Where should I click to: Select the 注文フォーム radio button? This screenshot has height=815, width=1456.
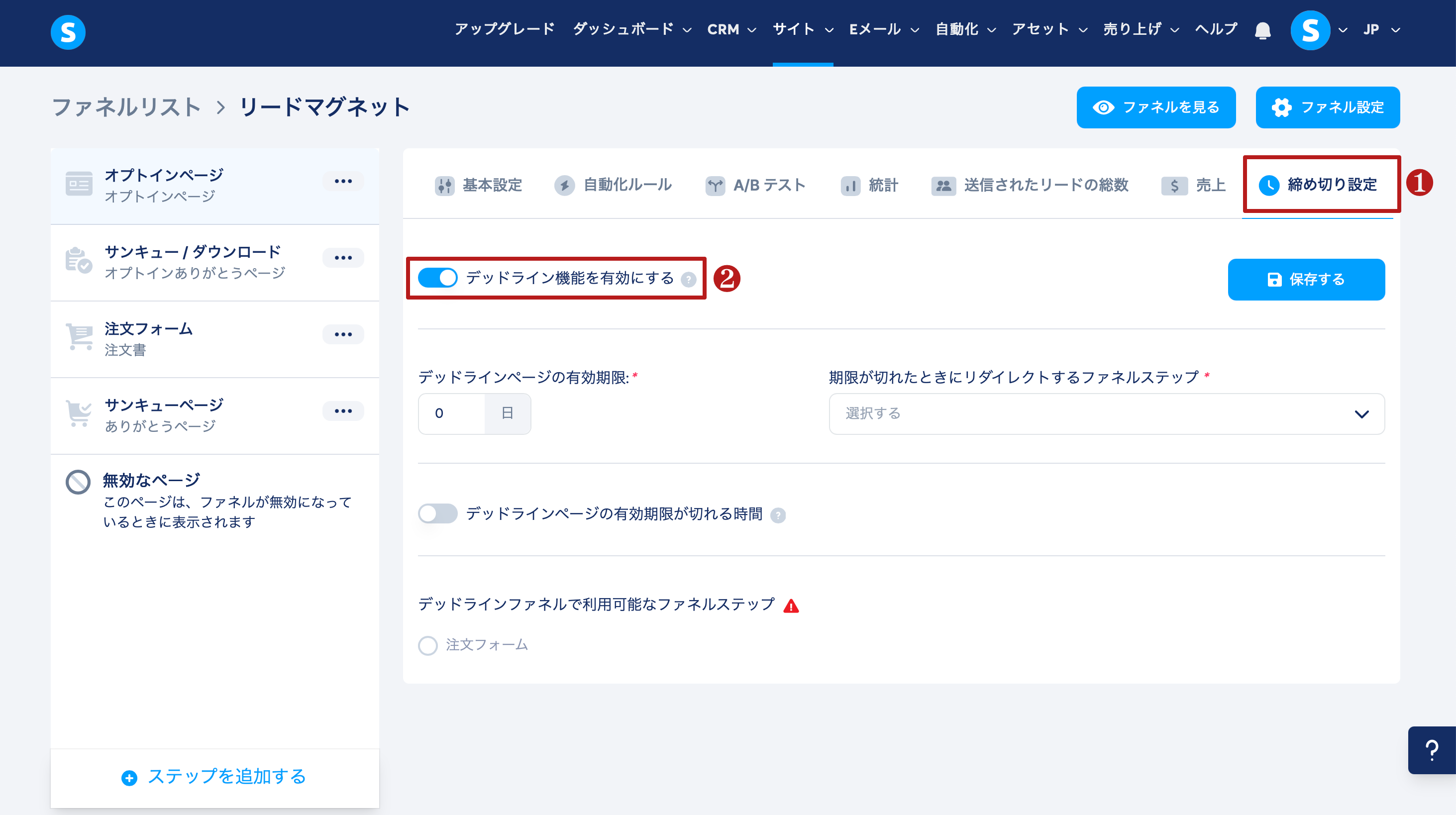coord(428,645)
